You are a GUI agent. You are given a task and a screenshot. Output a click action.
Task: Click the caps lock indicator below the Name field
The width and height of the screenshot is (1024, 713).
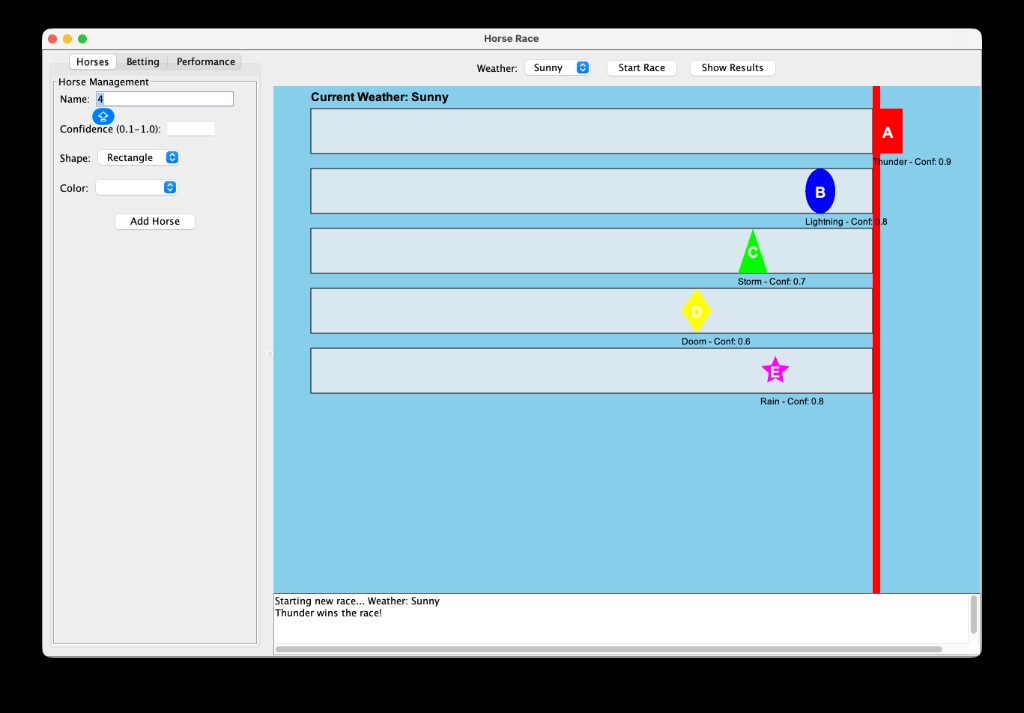coord(103,117)
